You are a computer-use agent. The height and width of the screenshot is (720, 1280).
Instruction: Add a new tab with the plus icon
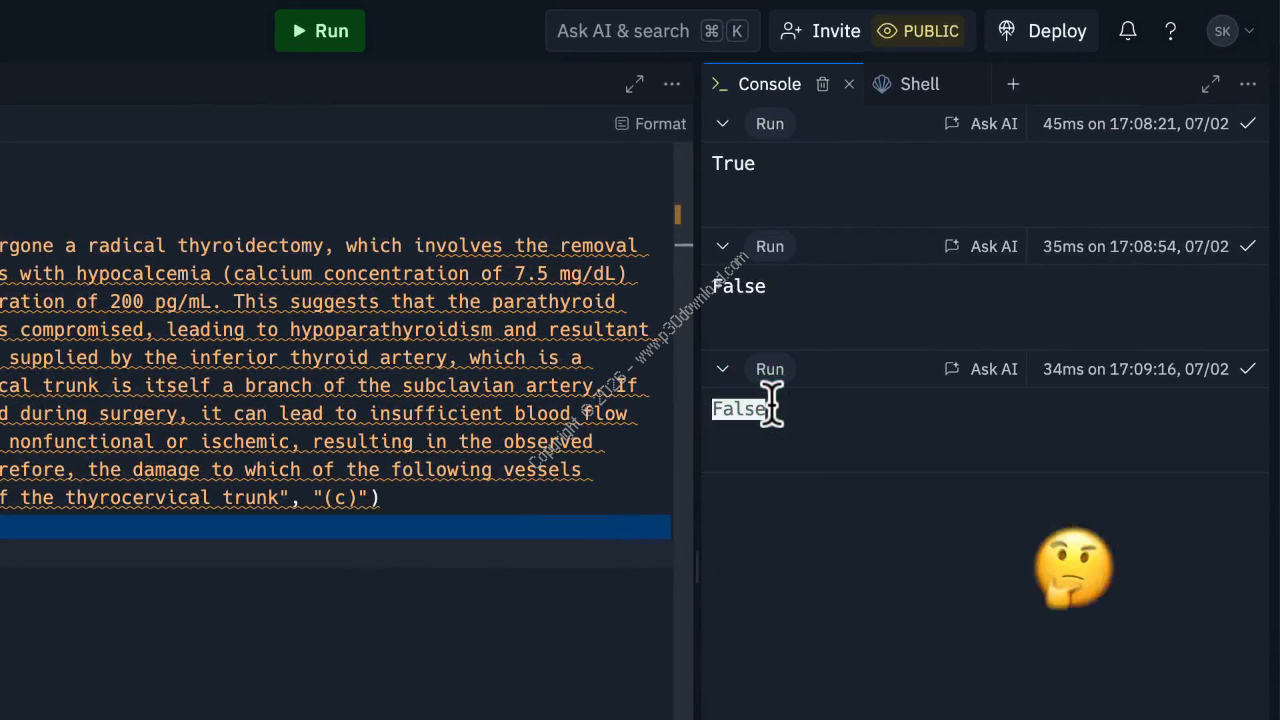click(1013, 84)
